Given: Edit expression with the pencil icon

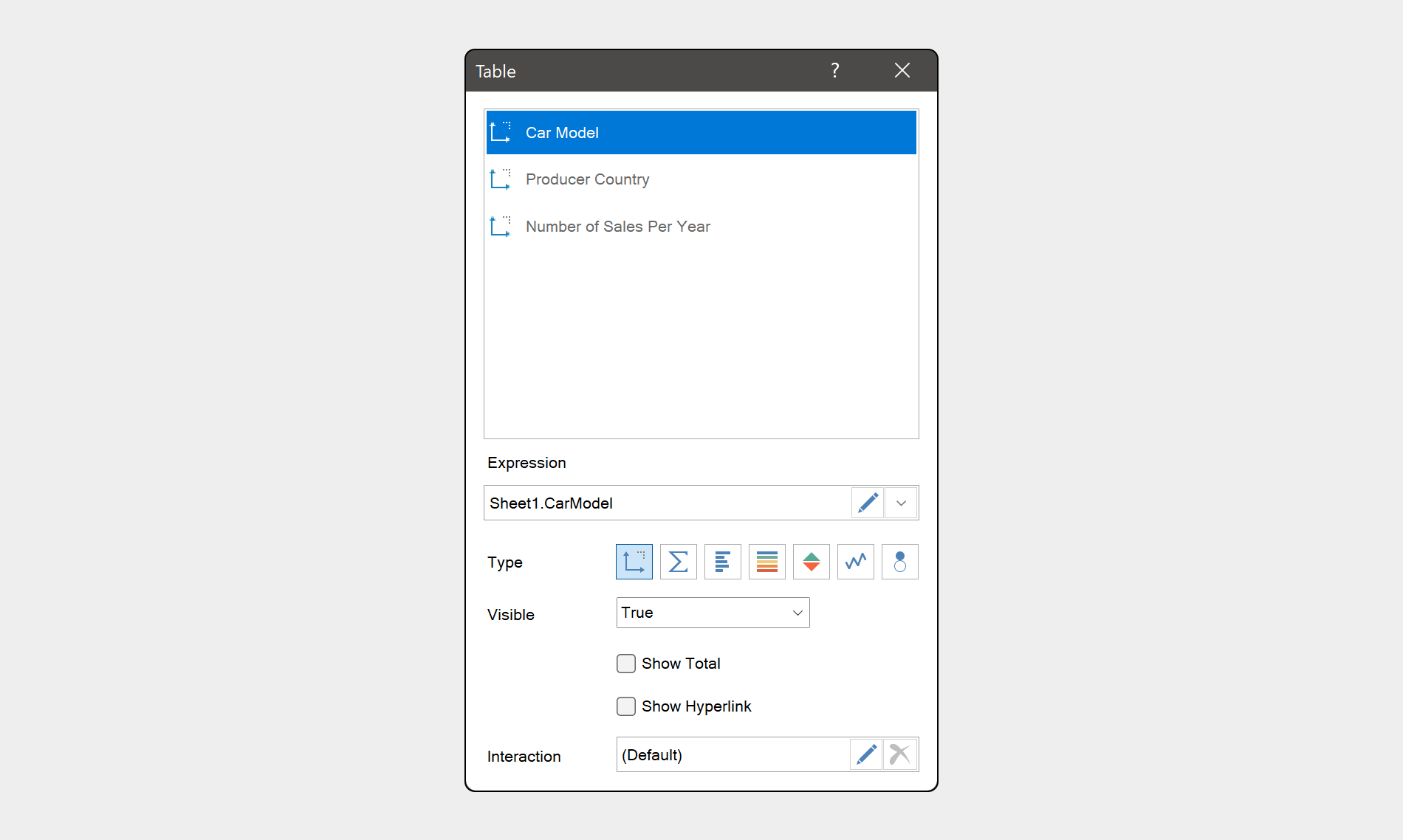Looking at the screenshot, I should 868,503.
